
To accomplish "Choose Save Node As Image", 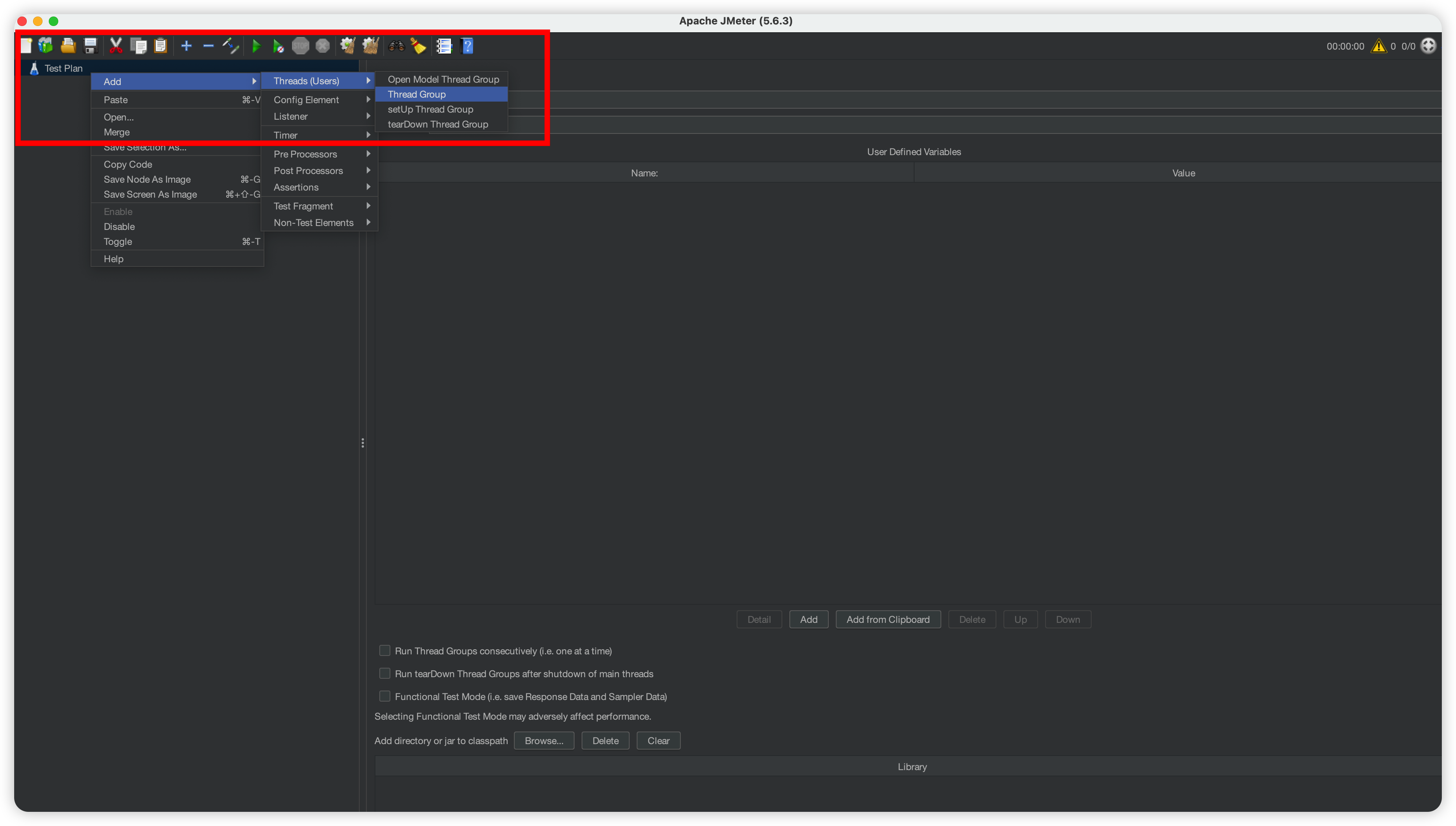I will coord(148,179).
